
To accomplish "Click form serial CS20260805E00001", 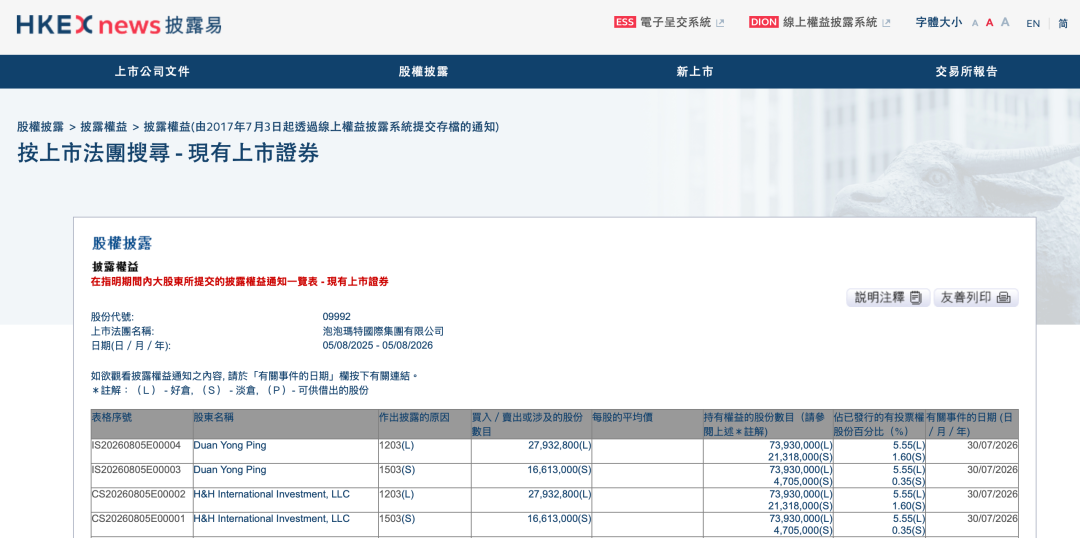I will (136, 519).
